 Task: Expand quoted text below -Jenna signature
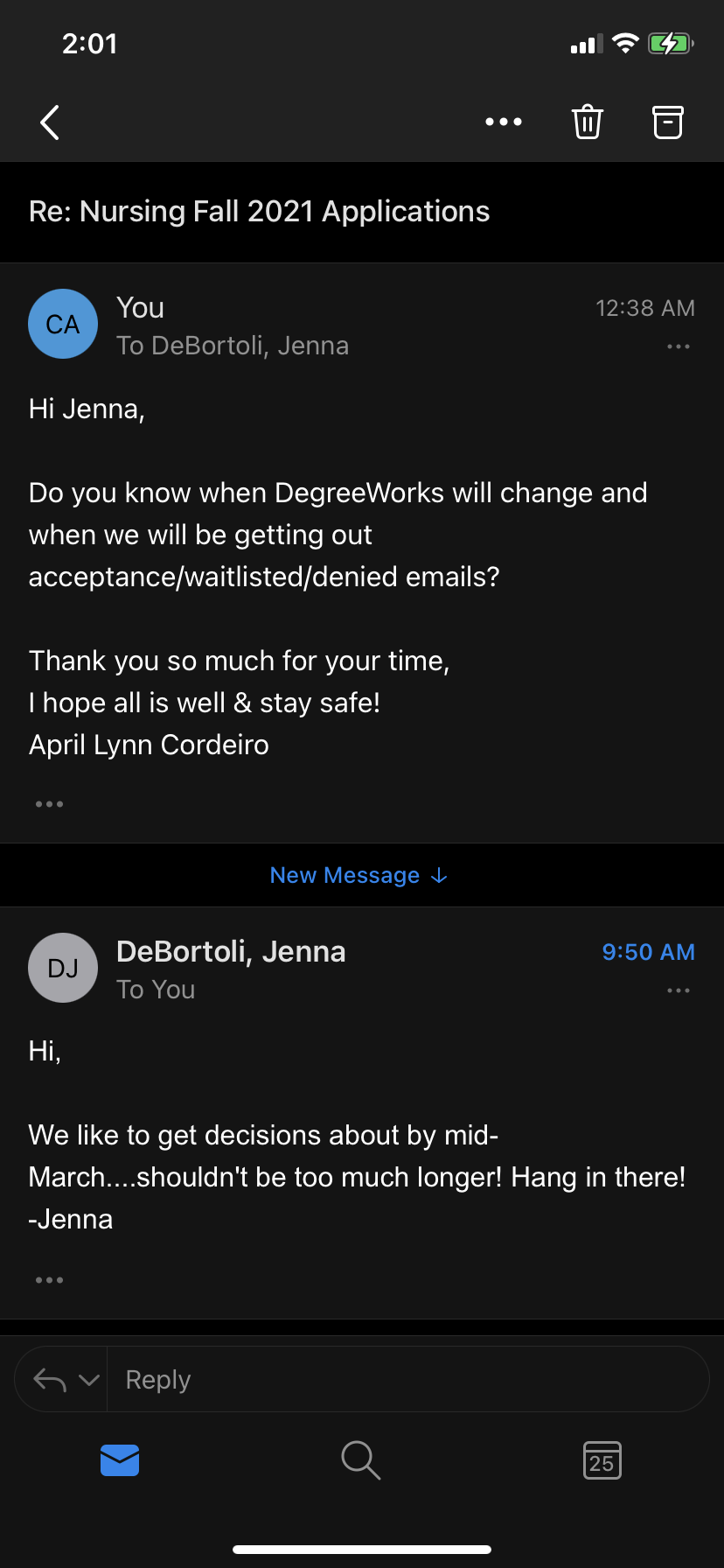pos(49,1280)
